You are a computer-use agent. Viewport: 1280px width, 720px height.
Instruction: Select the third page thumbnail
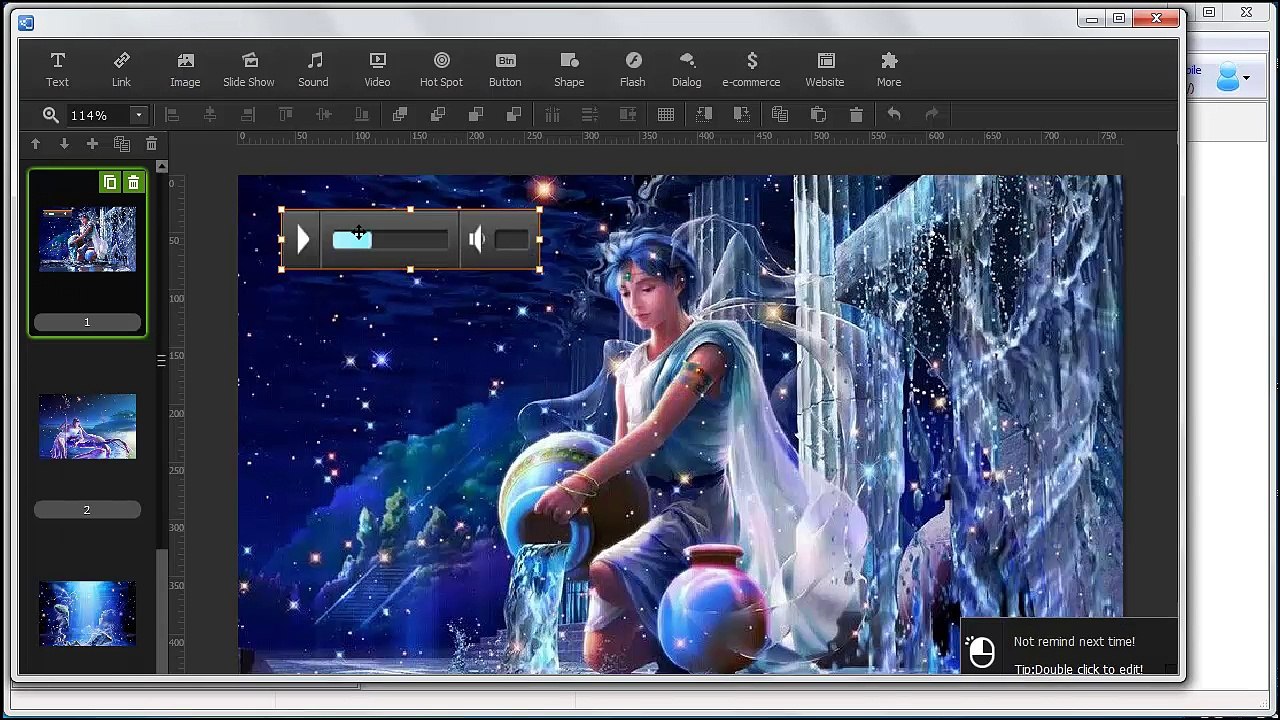coord(87,614)
